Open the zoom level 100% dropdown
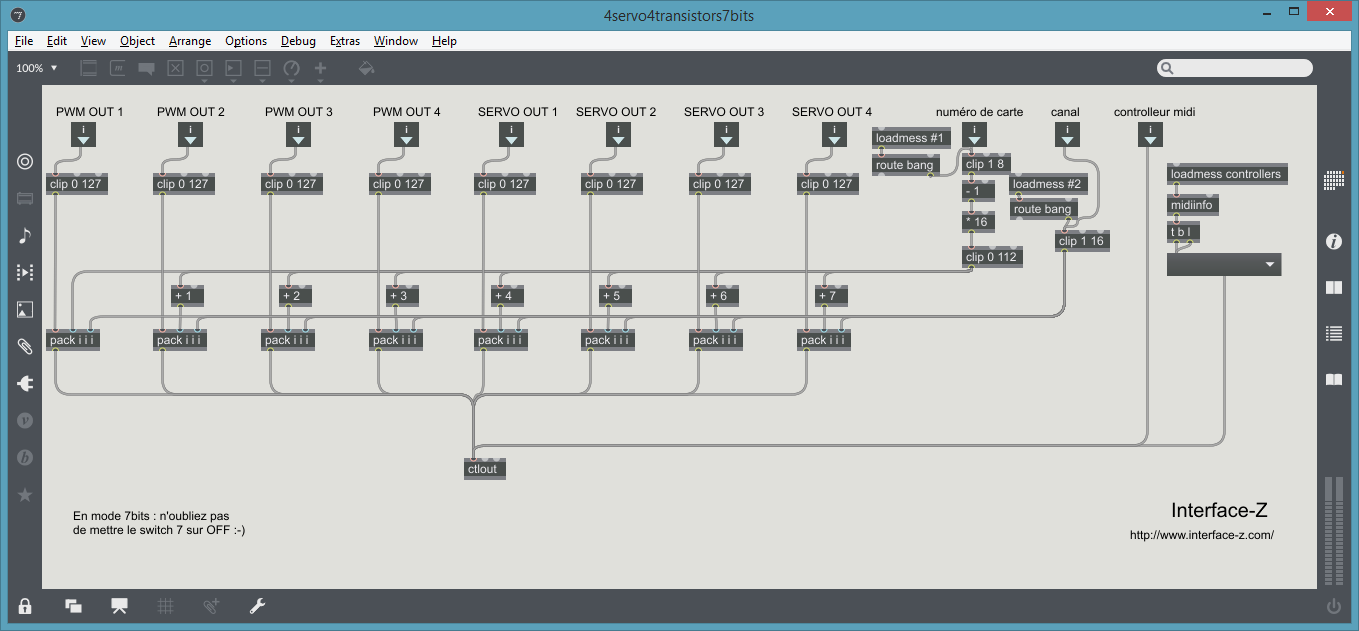 [x=37, y=68]
